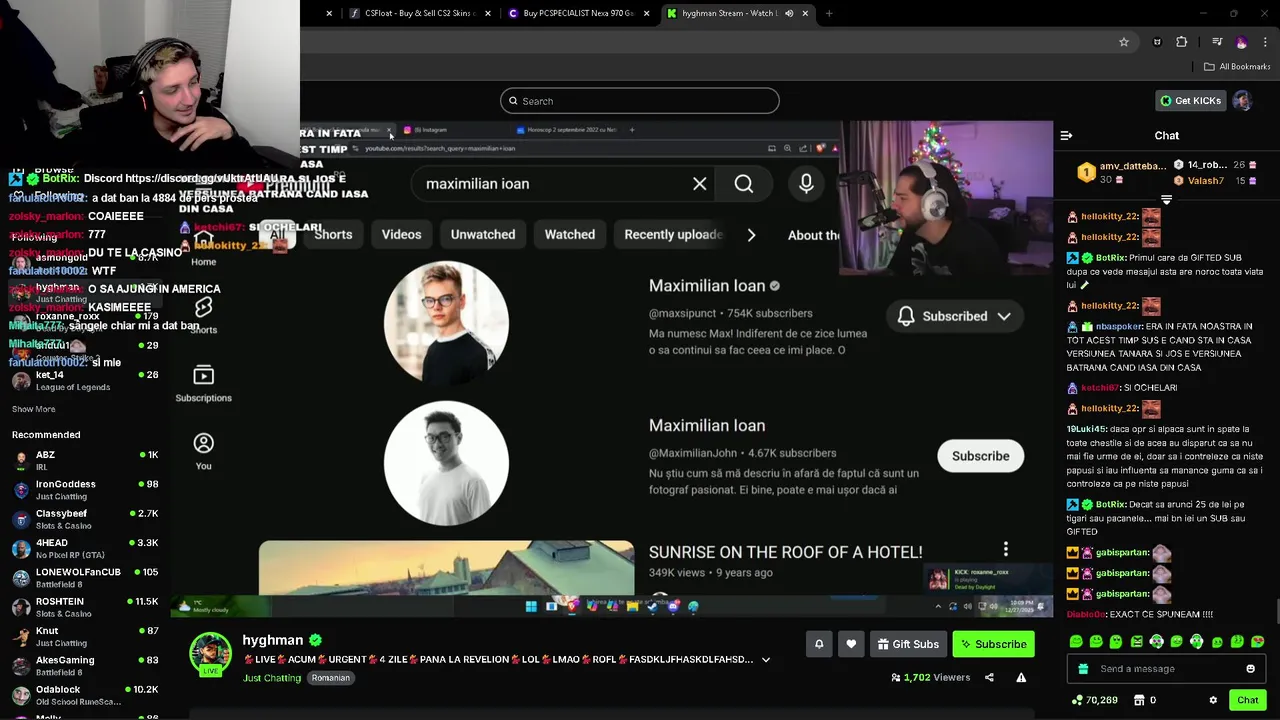Screen dimensions: 1280x720
Task: Activate YouTube voice search microphone
Action: click(806, 183)
